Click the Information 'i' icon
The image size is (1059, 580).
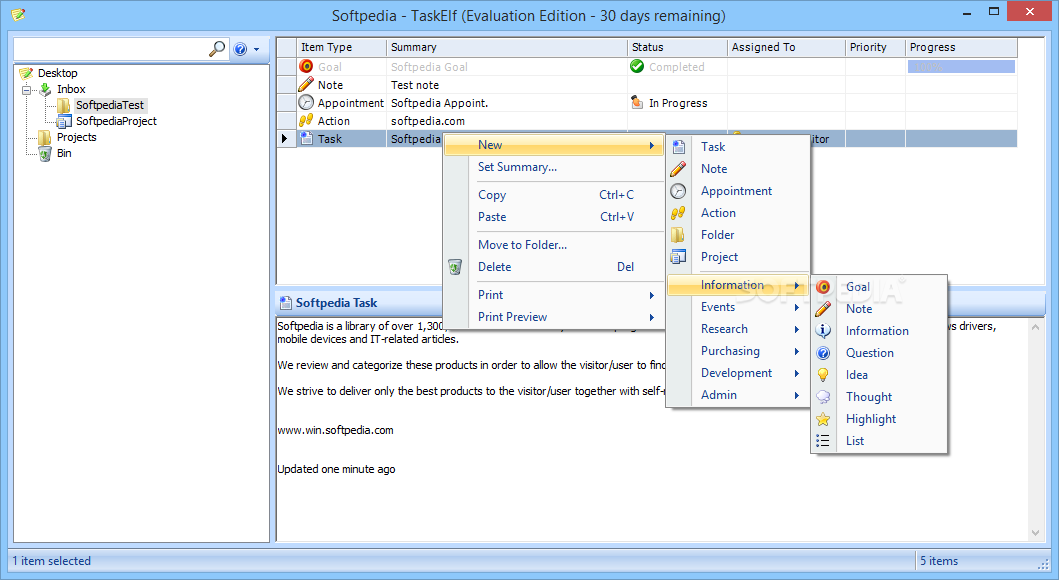coord(823,331)
